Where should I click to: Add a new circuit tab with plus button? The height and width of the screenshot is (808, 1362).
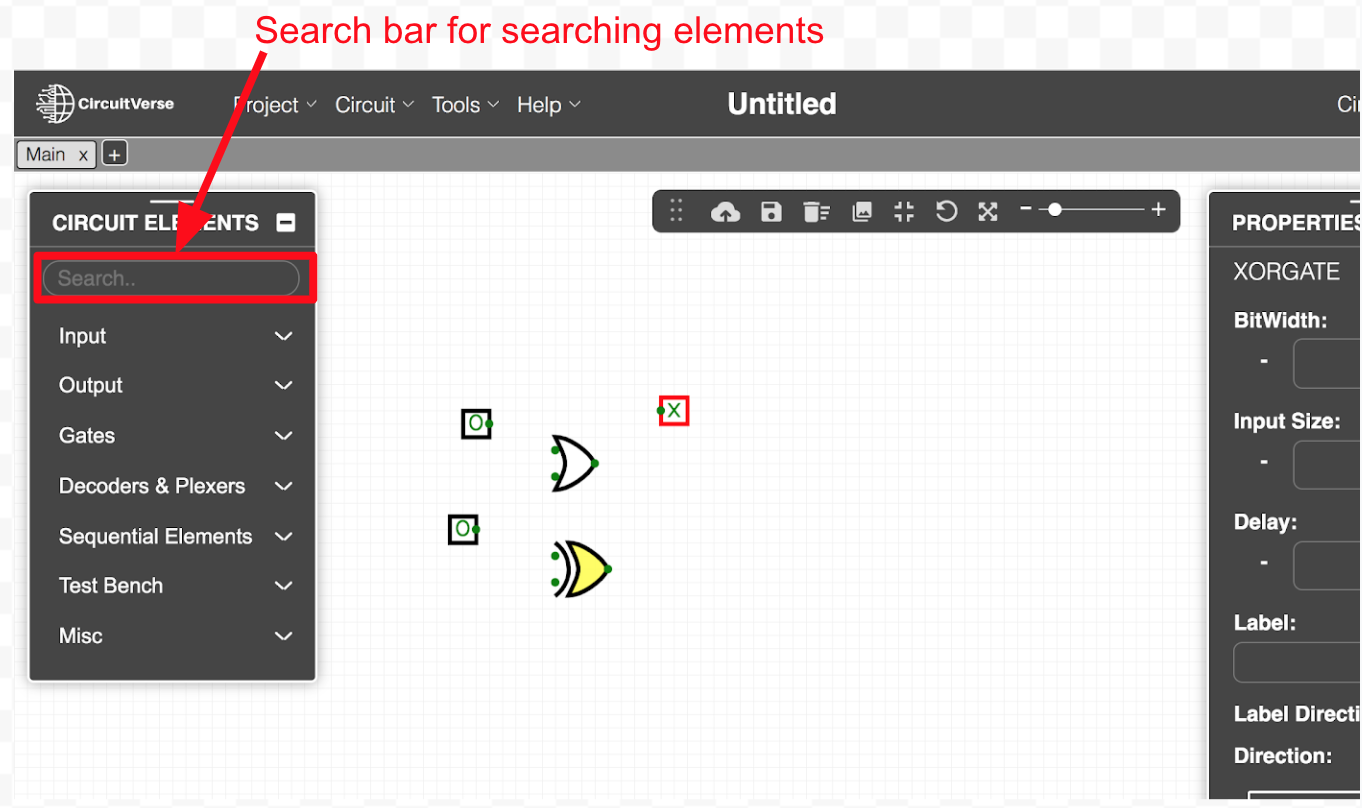115,154
